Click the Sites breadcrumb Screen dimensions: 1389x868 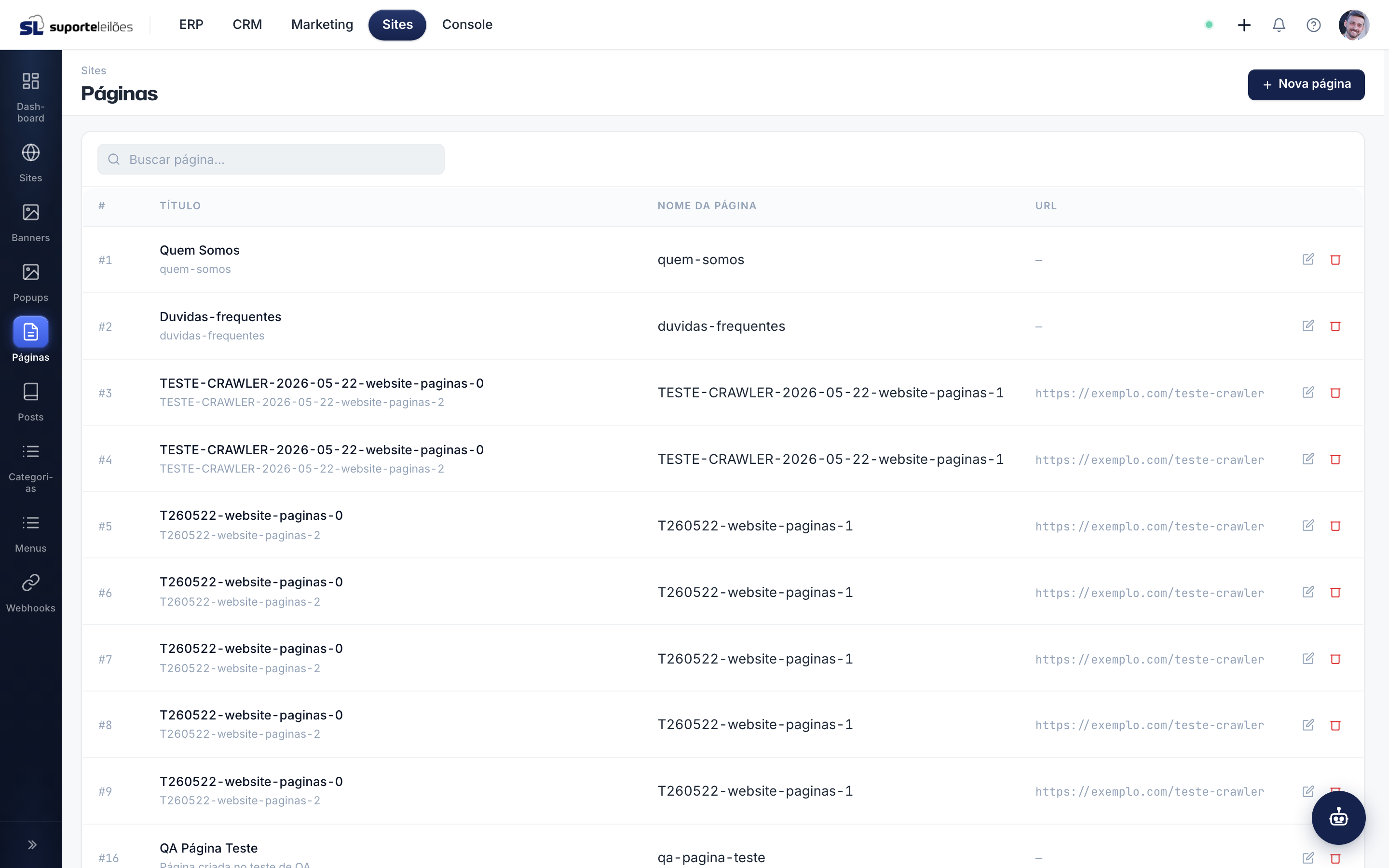[x=94, y=70]
